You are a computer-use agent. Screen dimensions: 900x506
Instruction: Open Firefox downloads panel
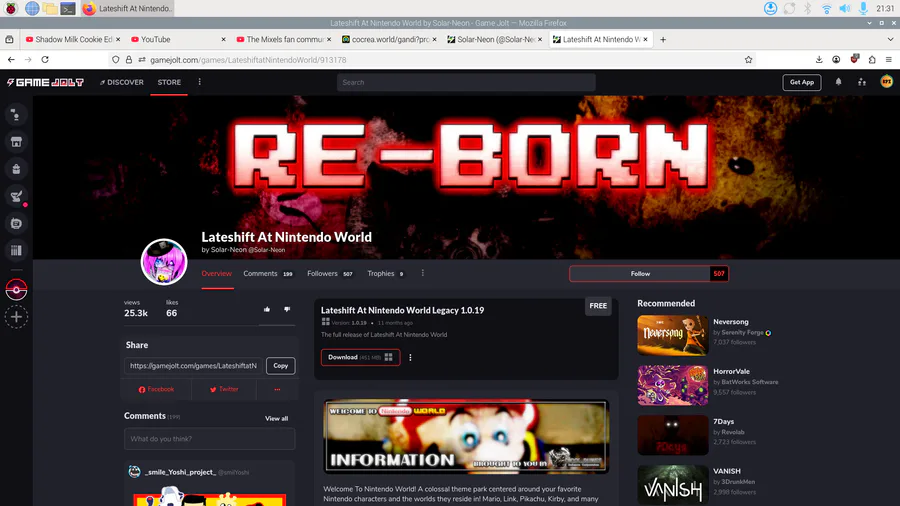819,60
